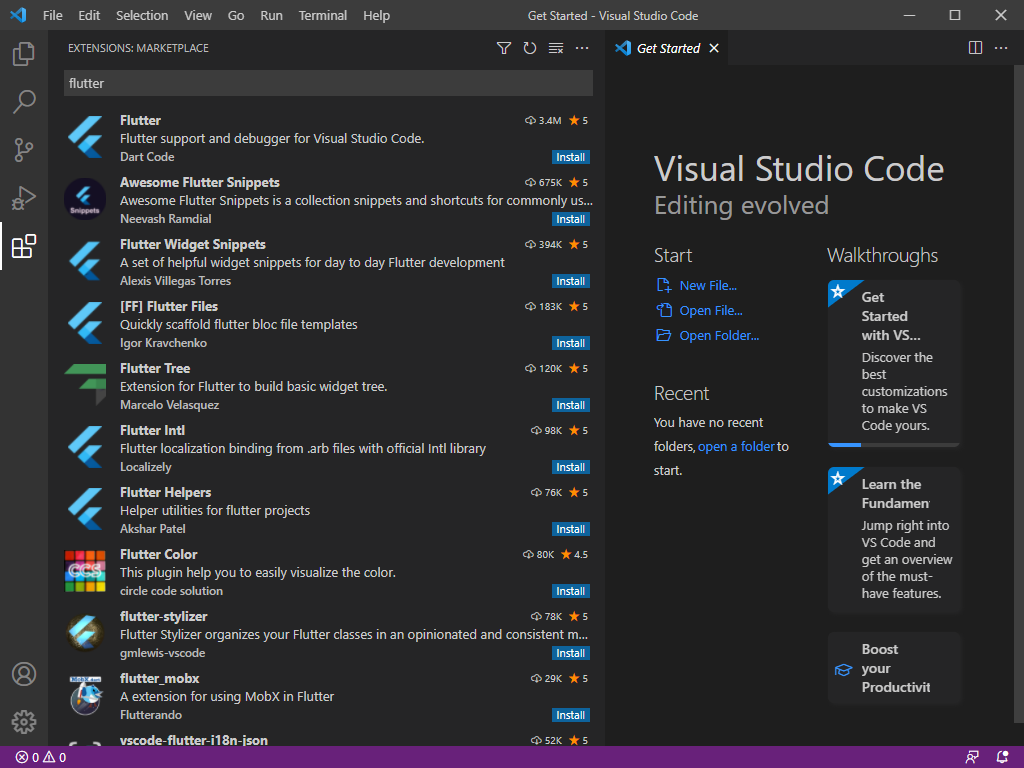Viewport: 1024px width, 768px height.
Task: Open the Manage gear icon
Action: tap(24, 722)
